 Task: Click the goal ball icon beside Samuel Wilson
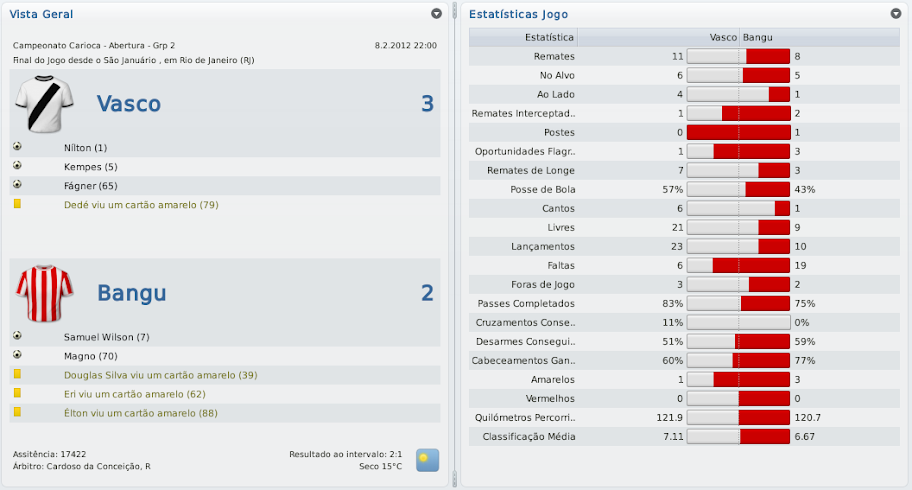click(17, 336)
